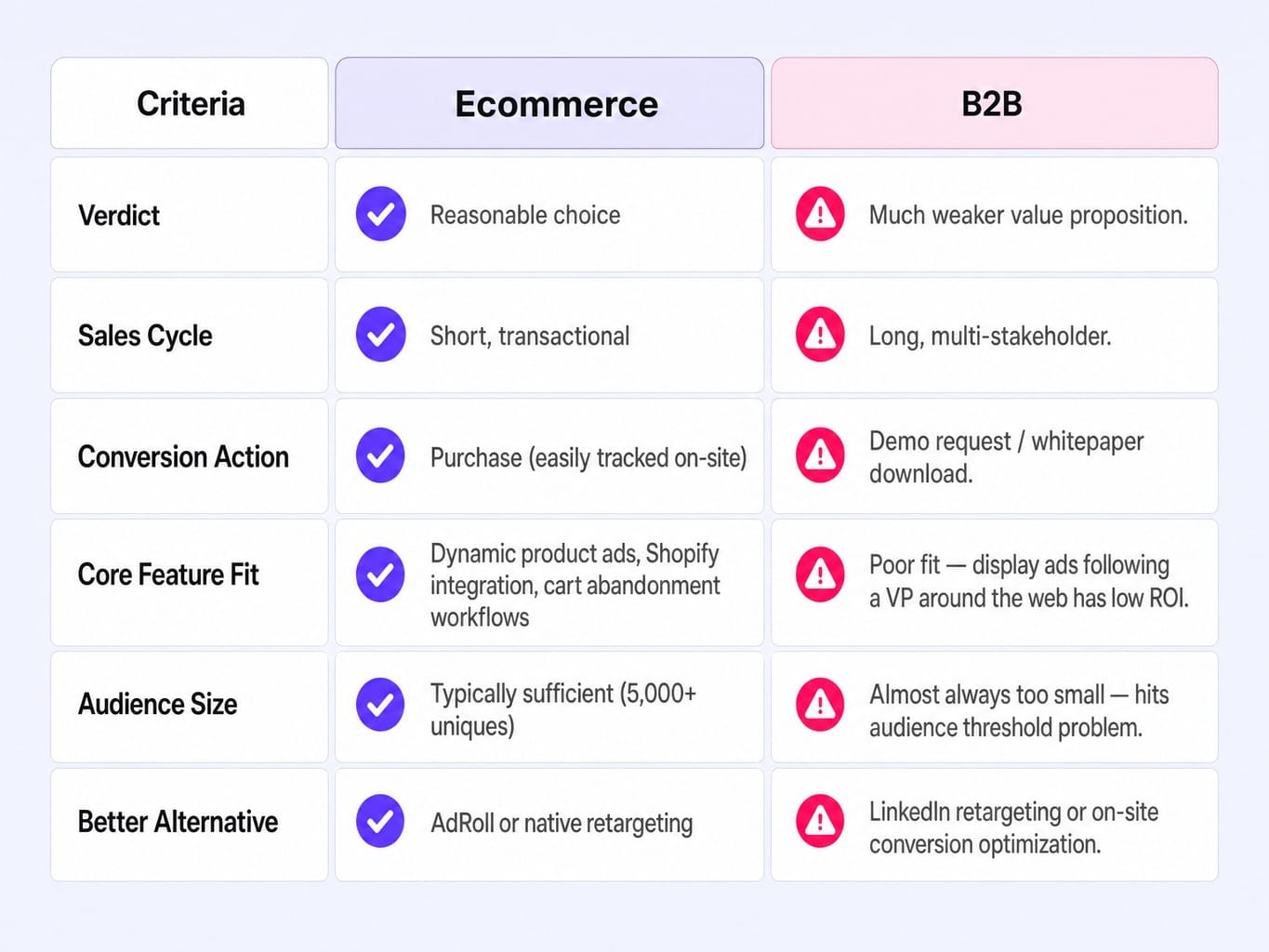This screenshot has height=952, width=1269.
Task: Click the warning icon beside Demo request text
Action: (x=820, y=456)
